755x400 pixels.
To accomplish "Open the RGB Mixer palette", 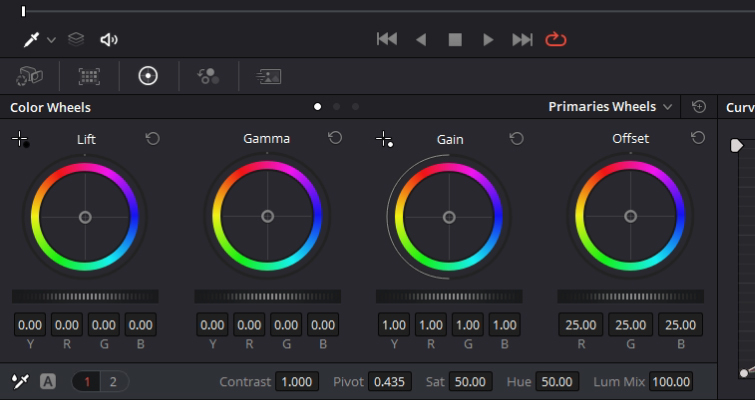I will pyautogui.click(x=208, y=76).
